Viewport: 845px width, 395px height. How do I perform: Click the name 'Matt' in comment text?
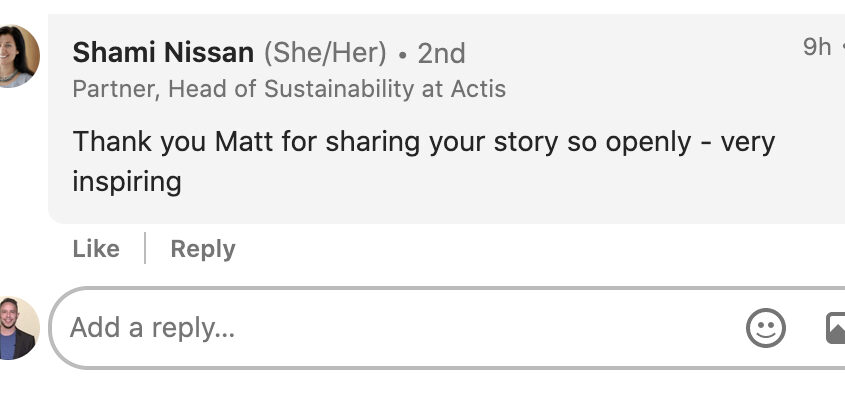point(244,142)
